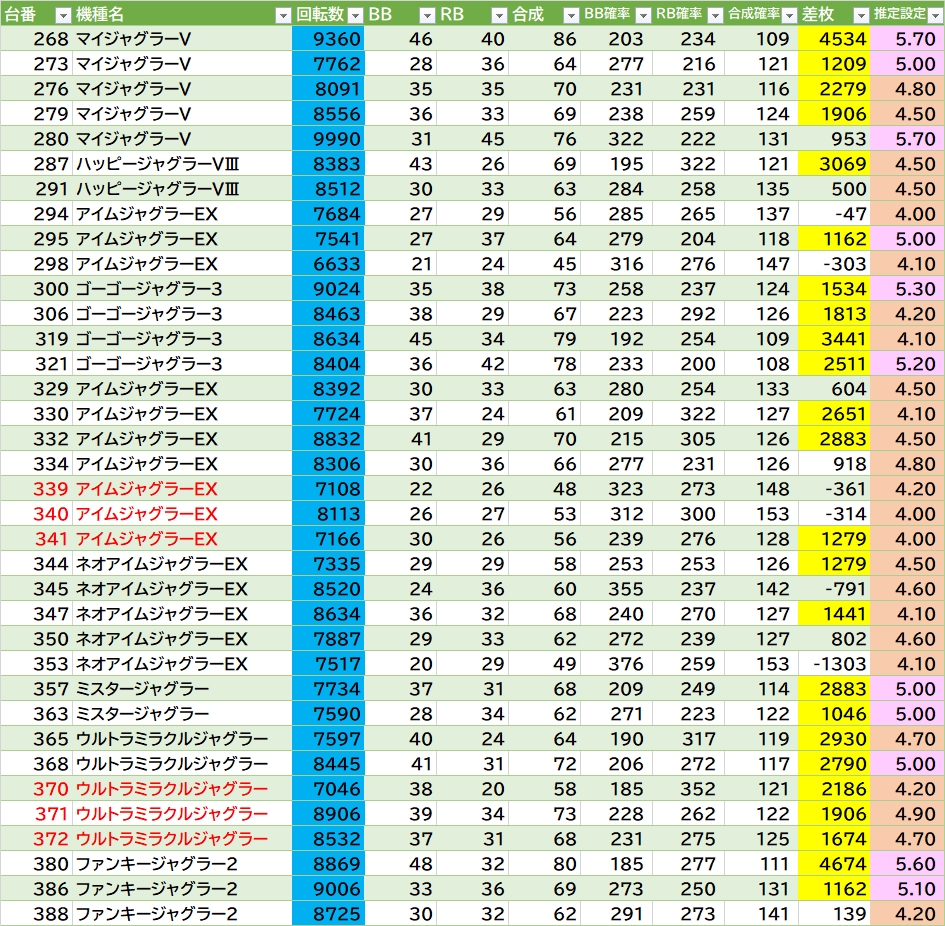Viewport: 945px width, 926px height.
Task: Select the red machine number 371
Action: click(x=36, y=814)
